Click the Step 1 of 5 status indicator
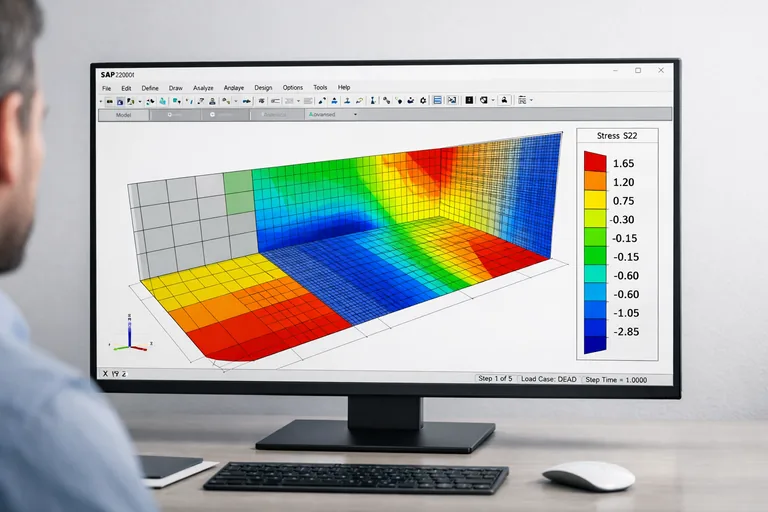 point(497,379)
